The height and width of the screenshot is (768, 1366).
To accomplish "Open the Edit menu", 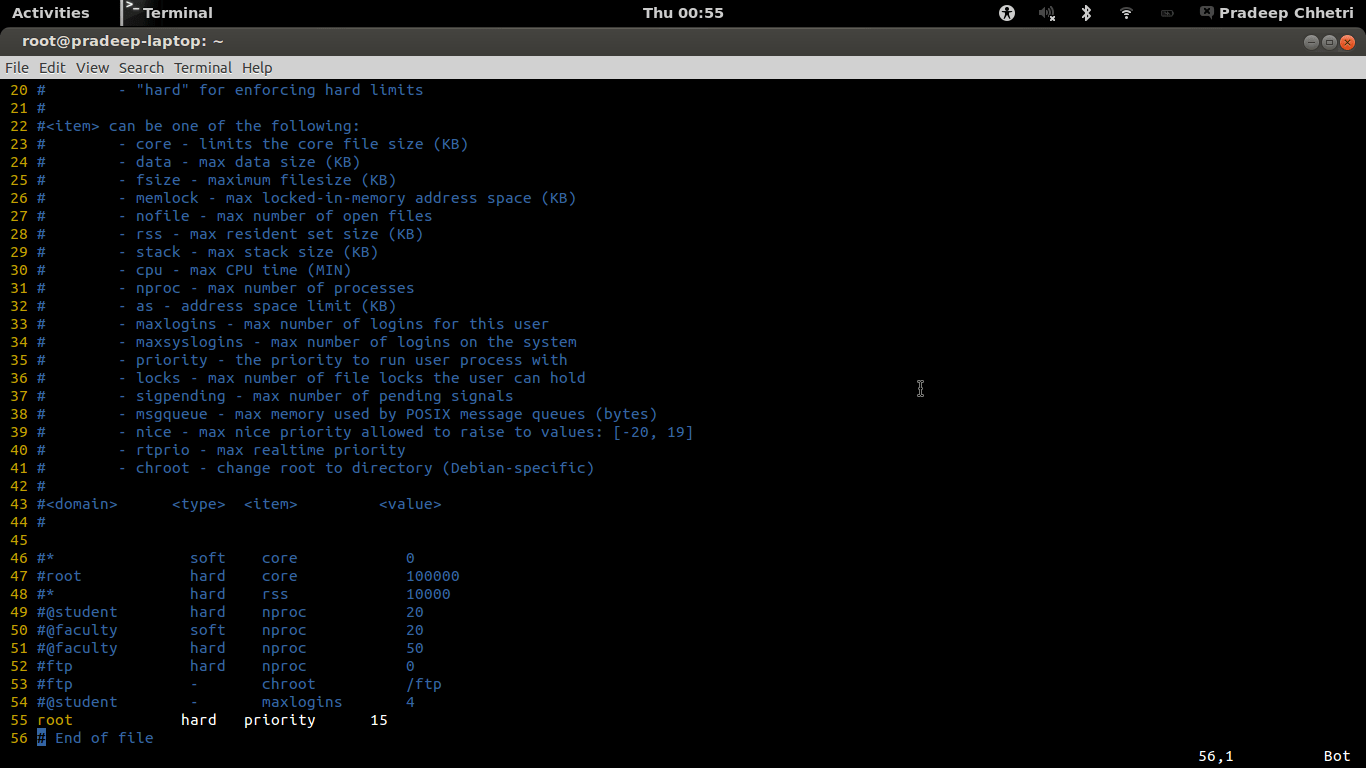I will 52,68.
